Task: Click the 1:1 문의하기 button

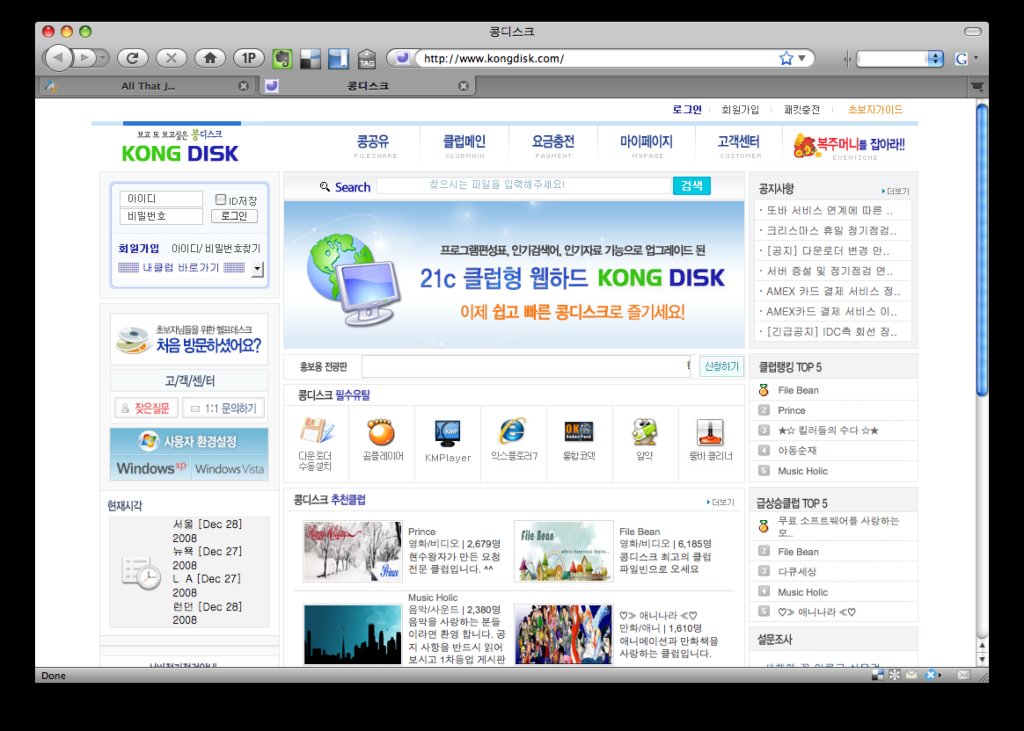Action: pyautogui.click(x=224, y=408)
